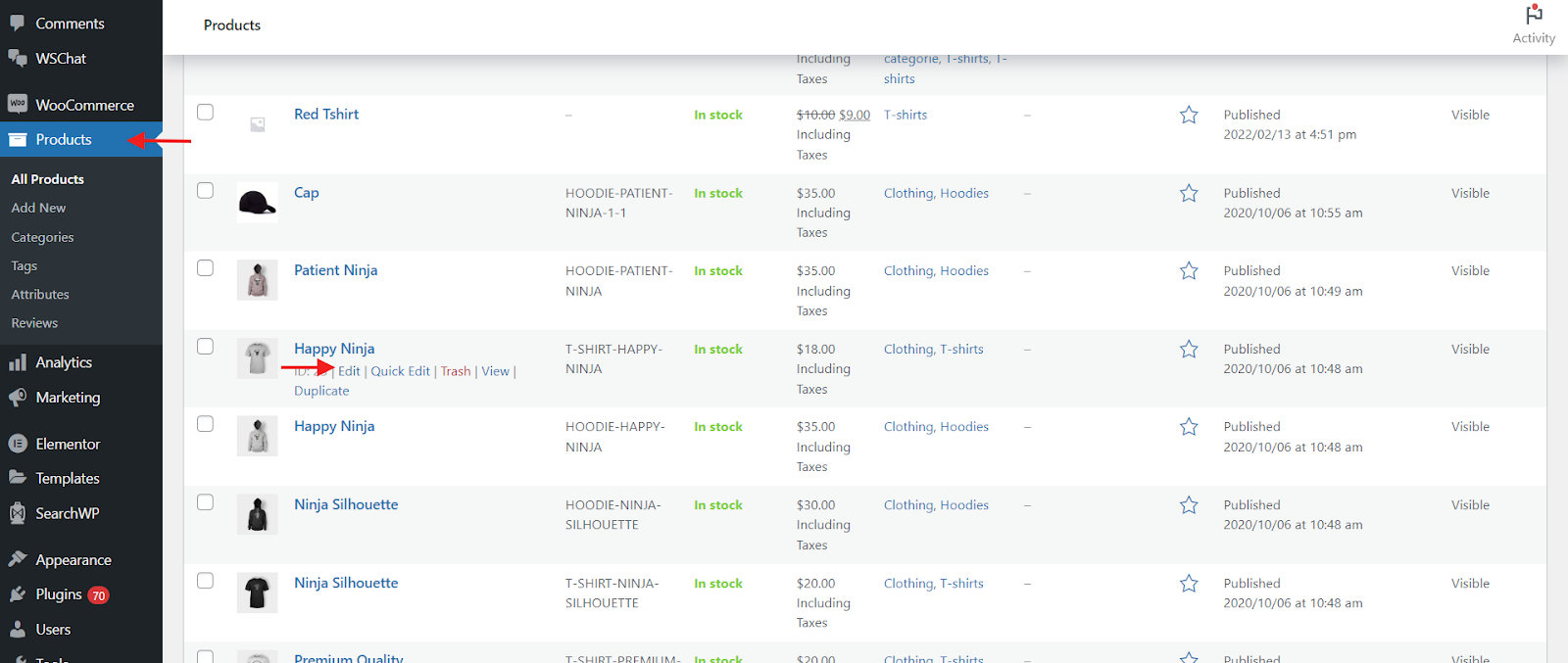Check the Patient Ninja row checkbox
Screen dimensions: 1568x663
tap(205, 267)
